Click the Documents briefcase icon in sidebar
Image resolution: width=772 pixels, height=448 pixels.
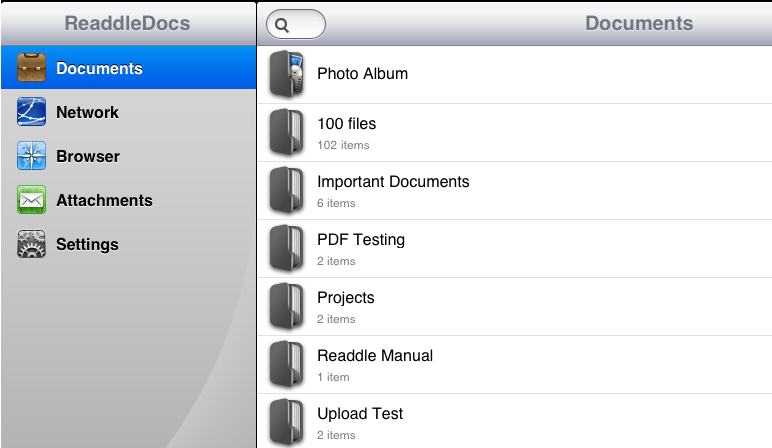pos(32,67)
